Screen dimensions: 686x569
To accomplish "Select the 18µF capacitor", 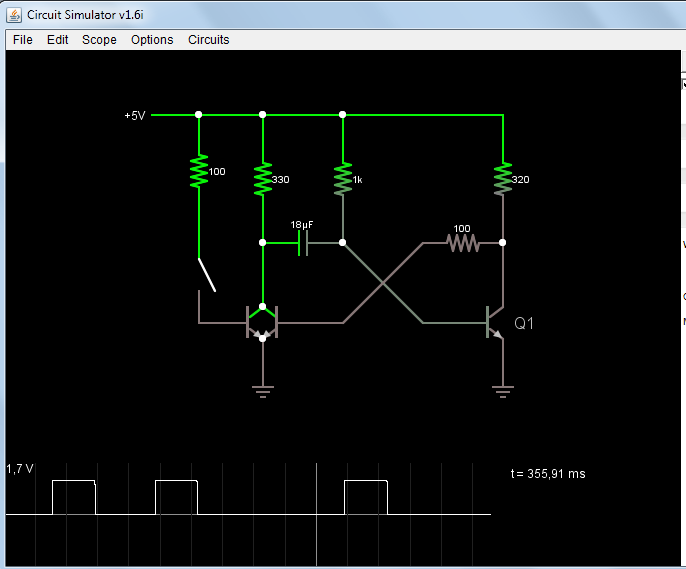I will pos(303,243).
